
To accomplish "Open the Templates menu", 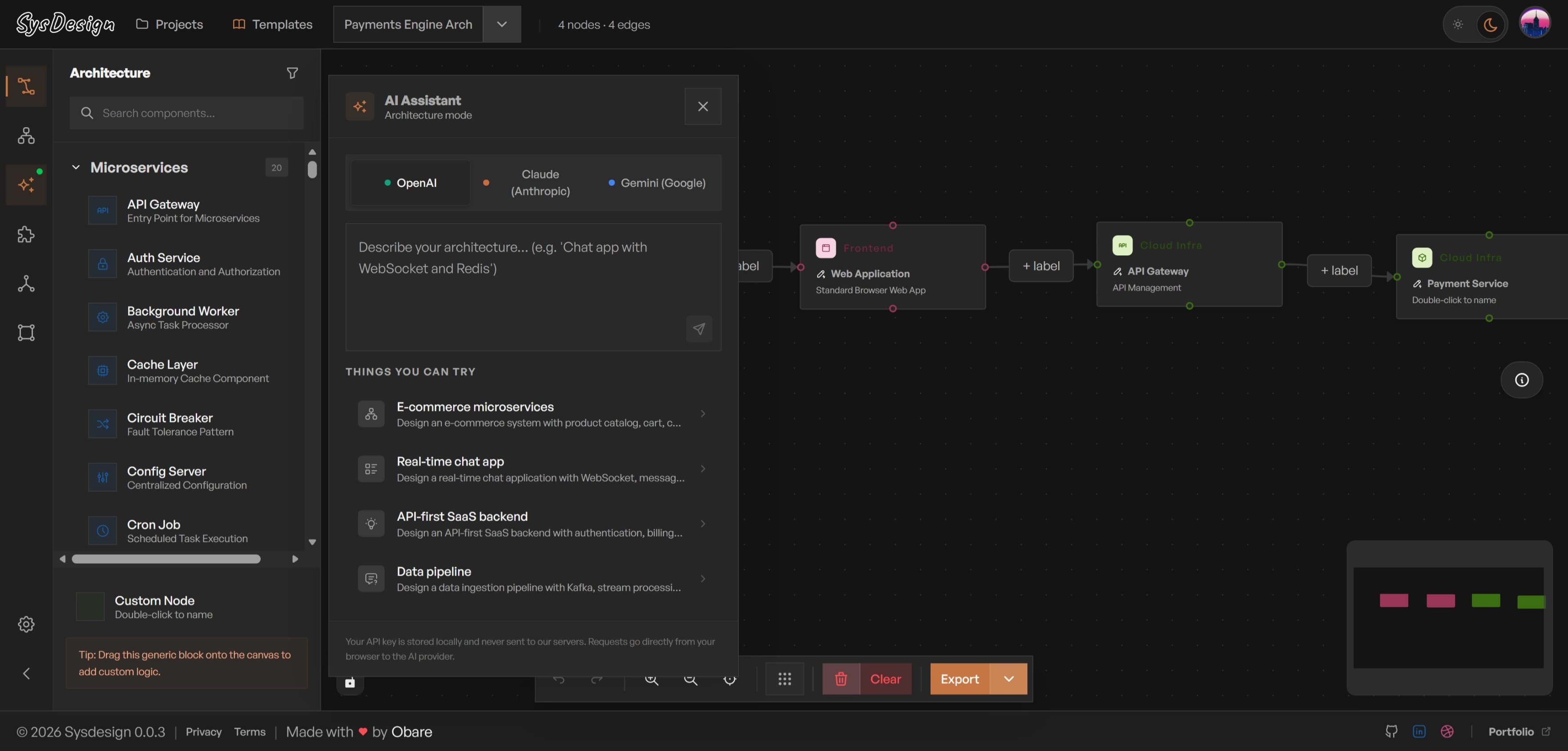I will coord(272,24).
